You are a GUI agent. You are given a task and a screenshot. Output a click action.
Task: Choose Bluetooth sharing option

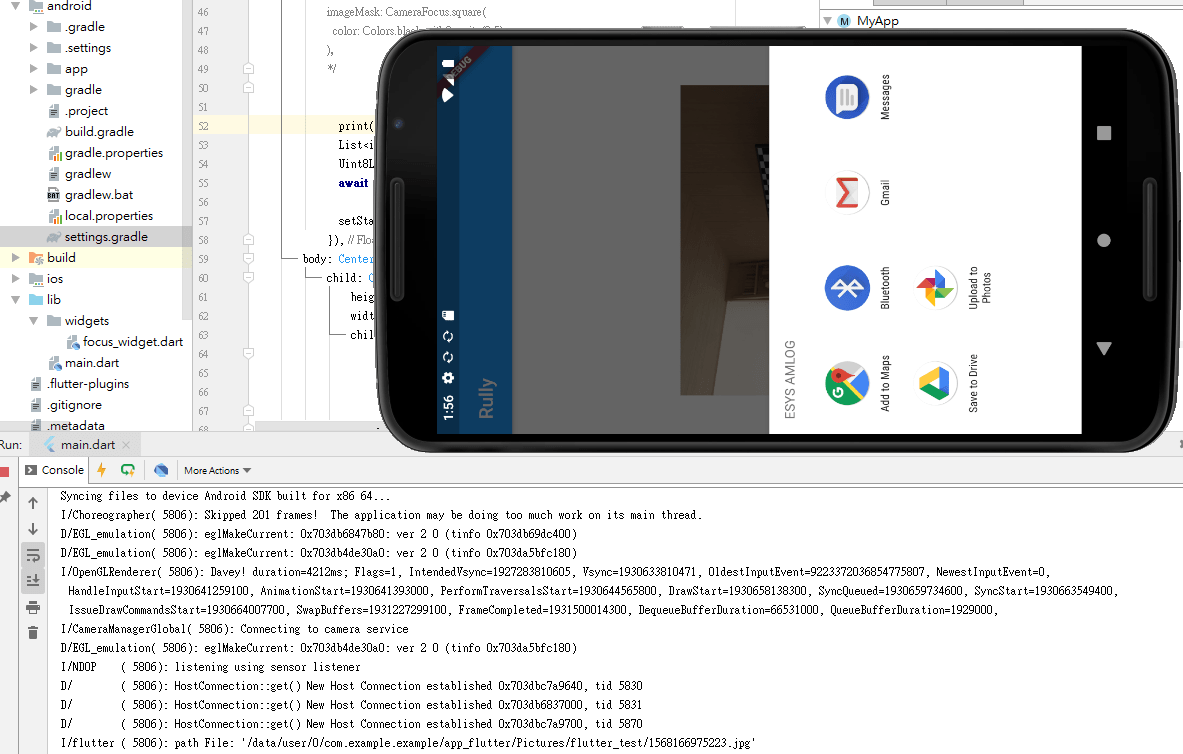coord(847,288)
